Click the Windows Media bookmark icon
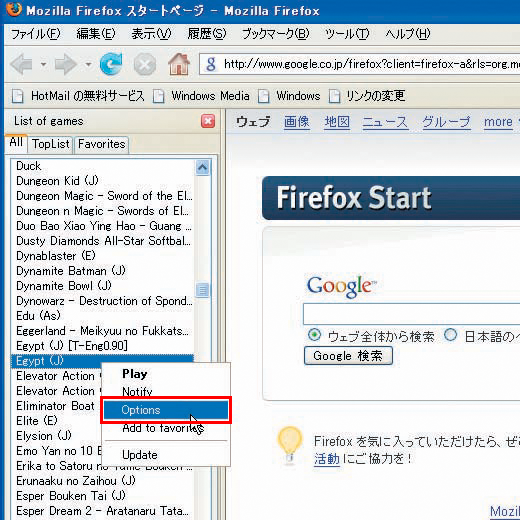 [x=159, y=96]
